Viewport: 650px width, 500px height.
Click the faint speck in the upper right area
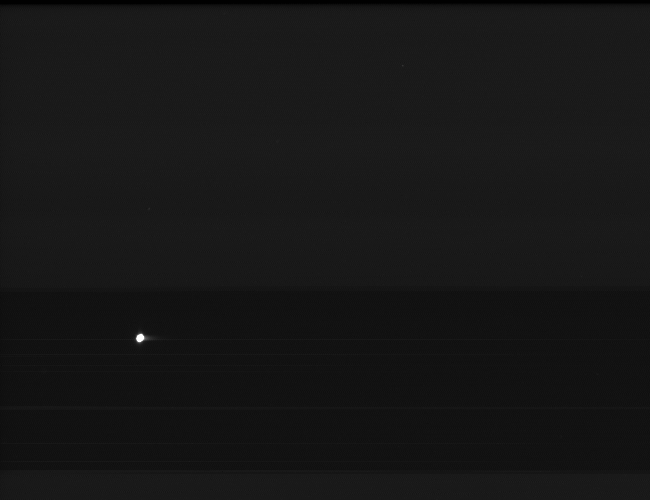[x=403, y=66]
